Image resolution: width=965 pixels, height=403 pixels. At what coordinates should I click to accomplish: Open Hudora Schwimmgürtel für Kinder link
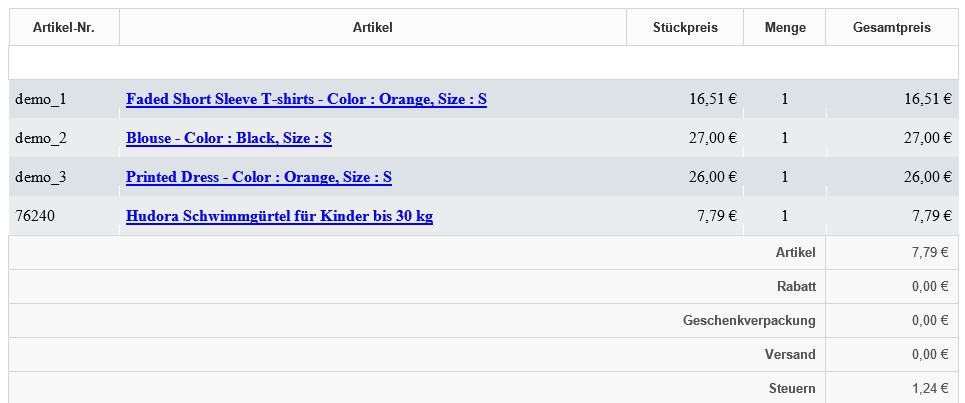(x=279, y=216)
